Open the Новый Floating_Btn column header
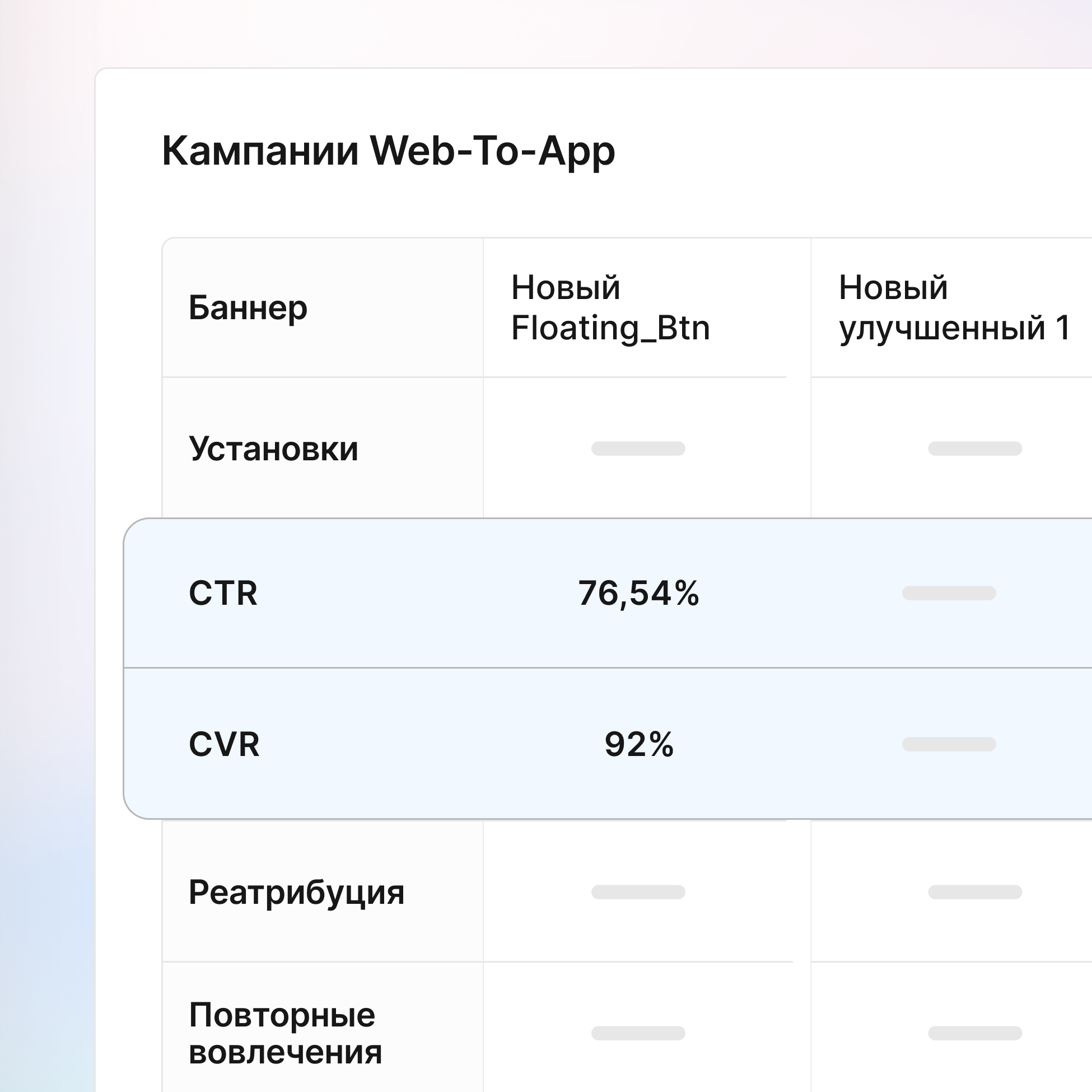This screenshot has width=1092, height=1092. tap(610, 308)
